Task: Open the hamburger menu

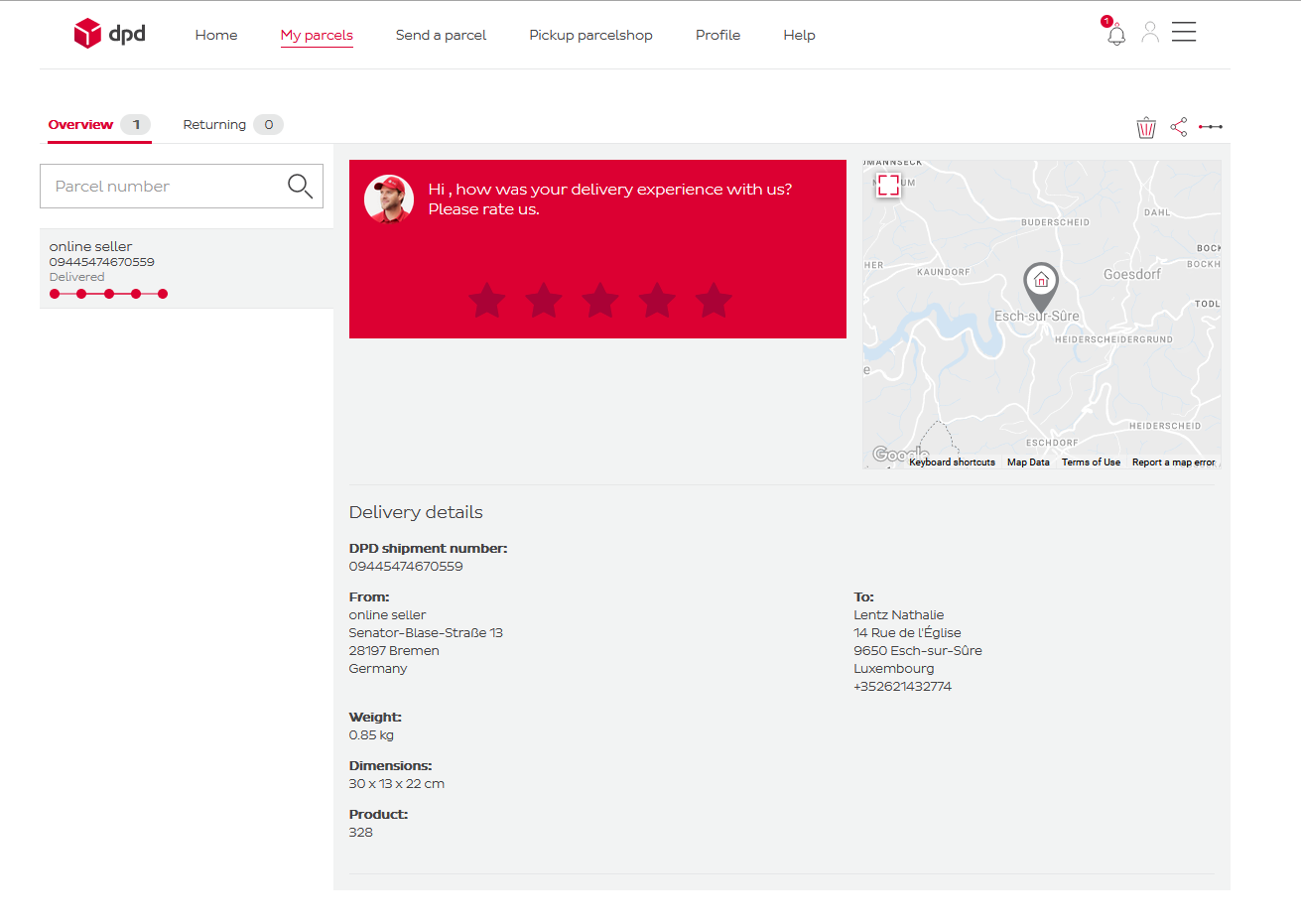Action: 1184,33
